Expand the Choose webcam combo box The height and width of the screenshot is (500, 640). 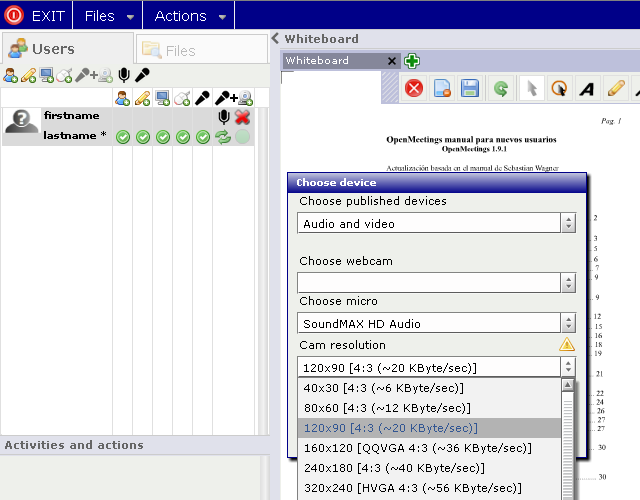click(x=568, y=283)
